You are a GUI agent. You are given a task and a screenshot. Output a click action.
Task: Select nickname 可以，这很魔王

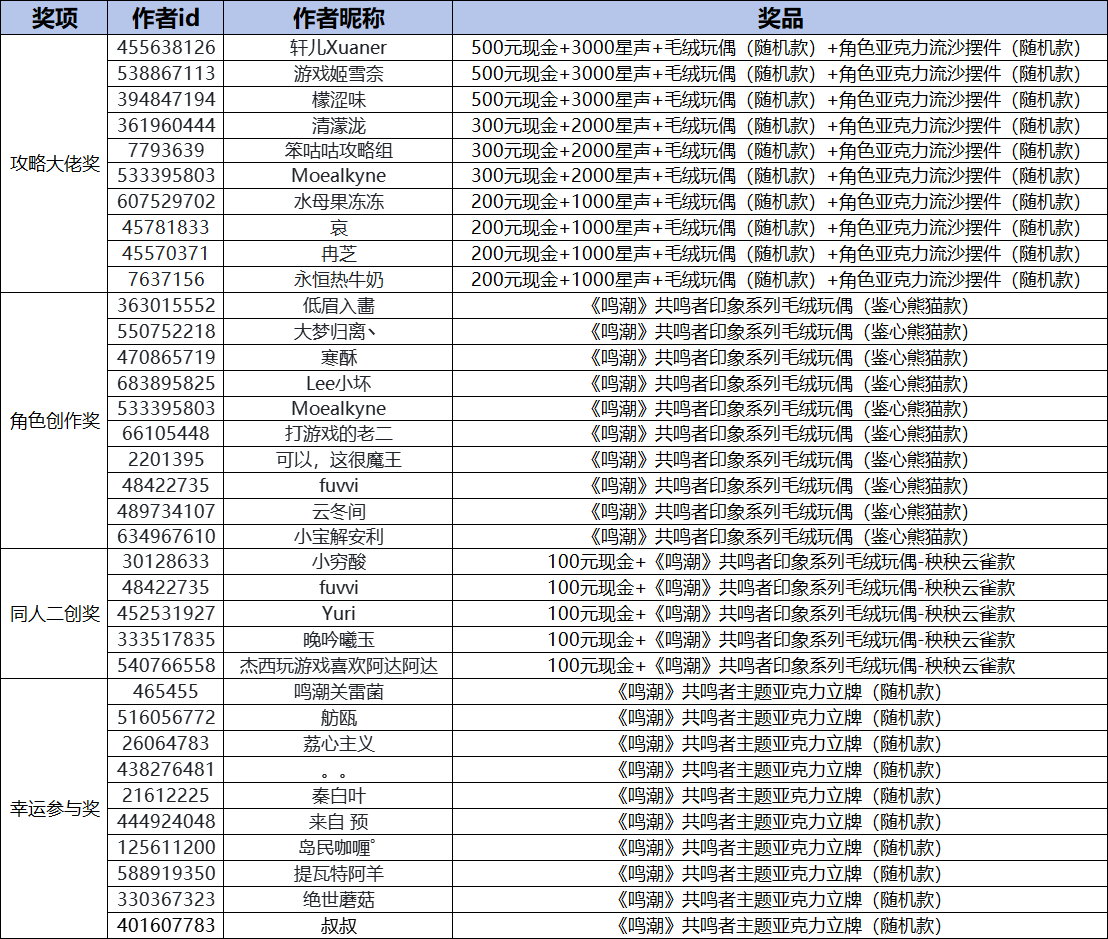point(338,459)
